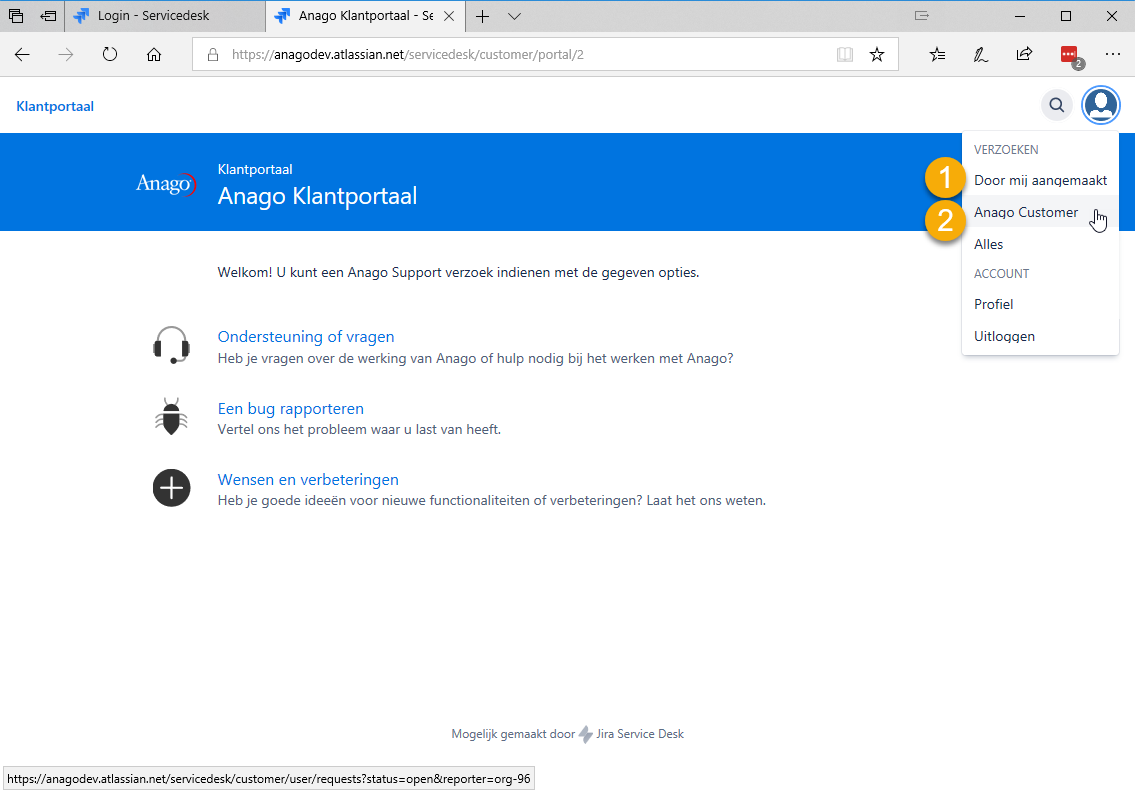This screenshot has width=1135, height=793.
Task: Go to browser home page icon
Action: (153, 54)
